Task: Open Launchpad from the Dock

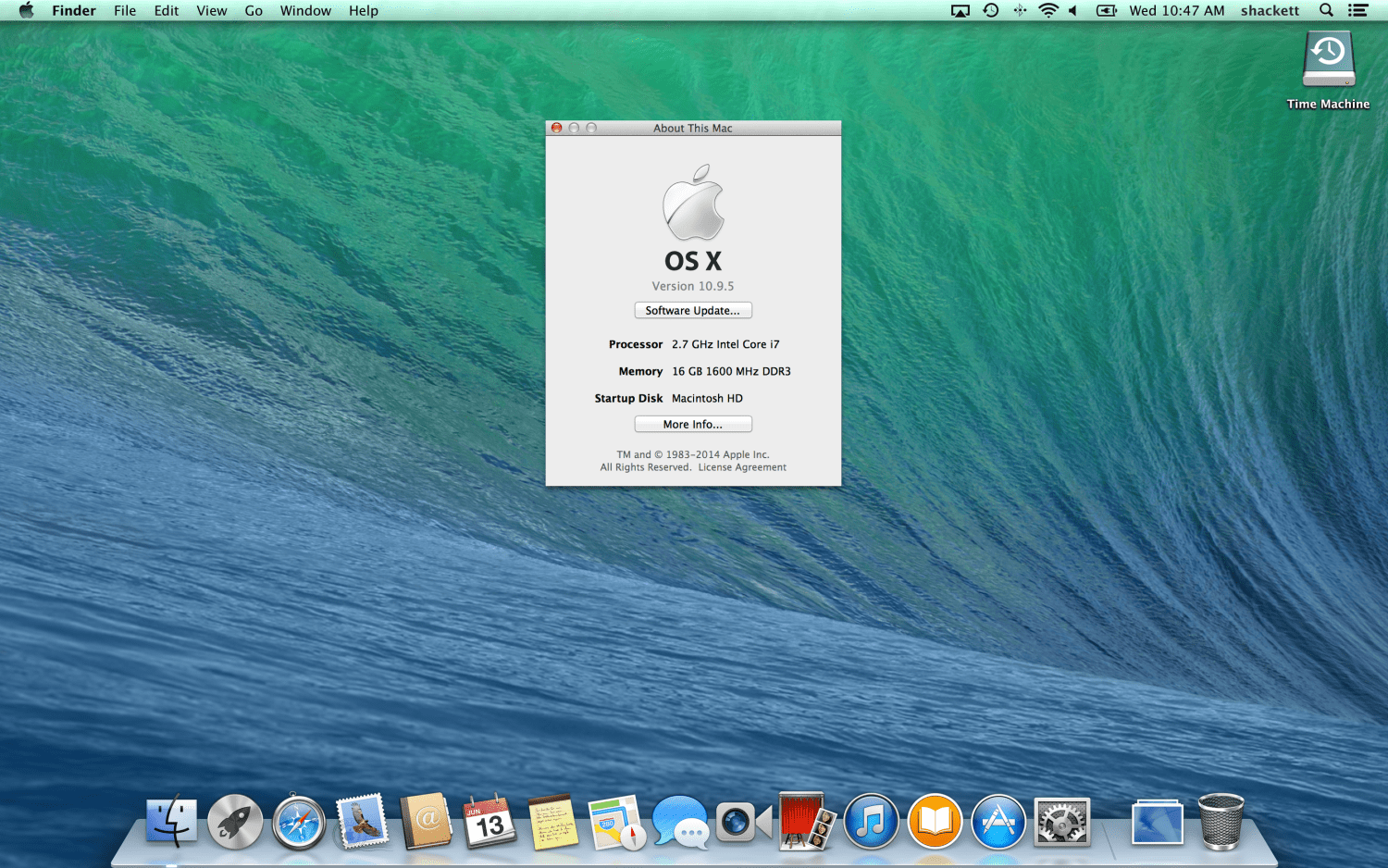Action: click(x=235, y=822)
